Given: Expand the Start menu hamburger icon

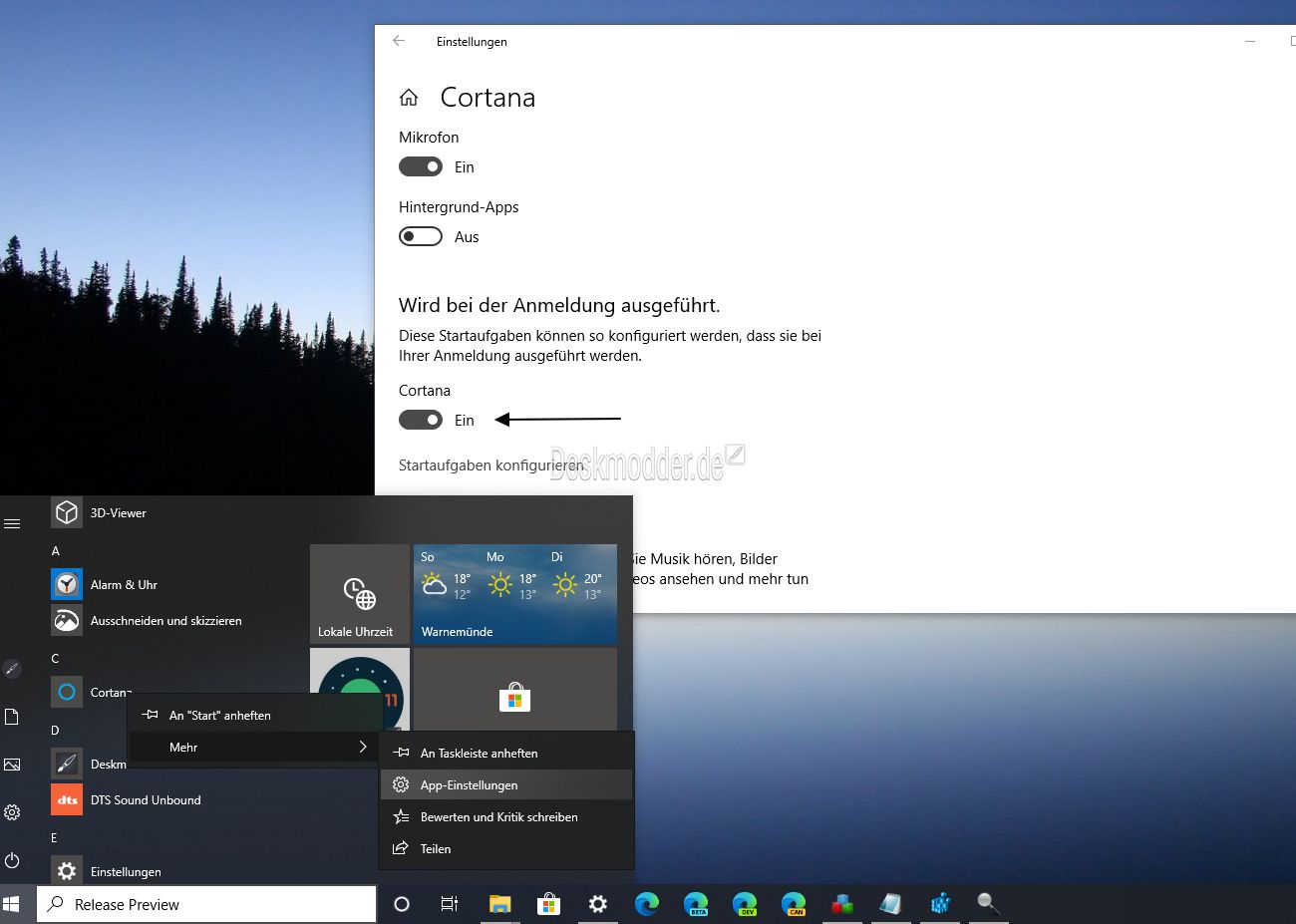Looking at the screenshot, I should click(12, 523).
